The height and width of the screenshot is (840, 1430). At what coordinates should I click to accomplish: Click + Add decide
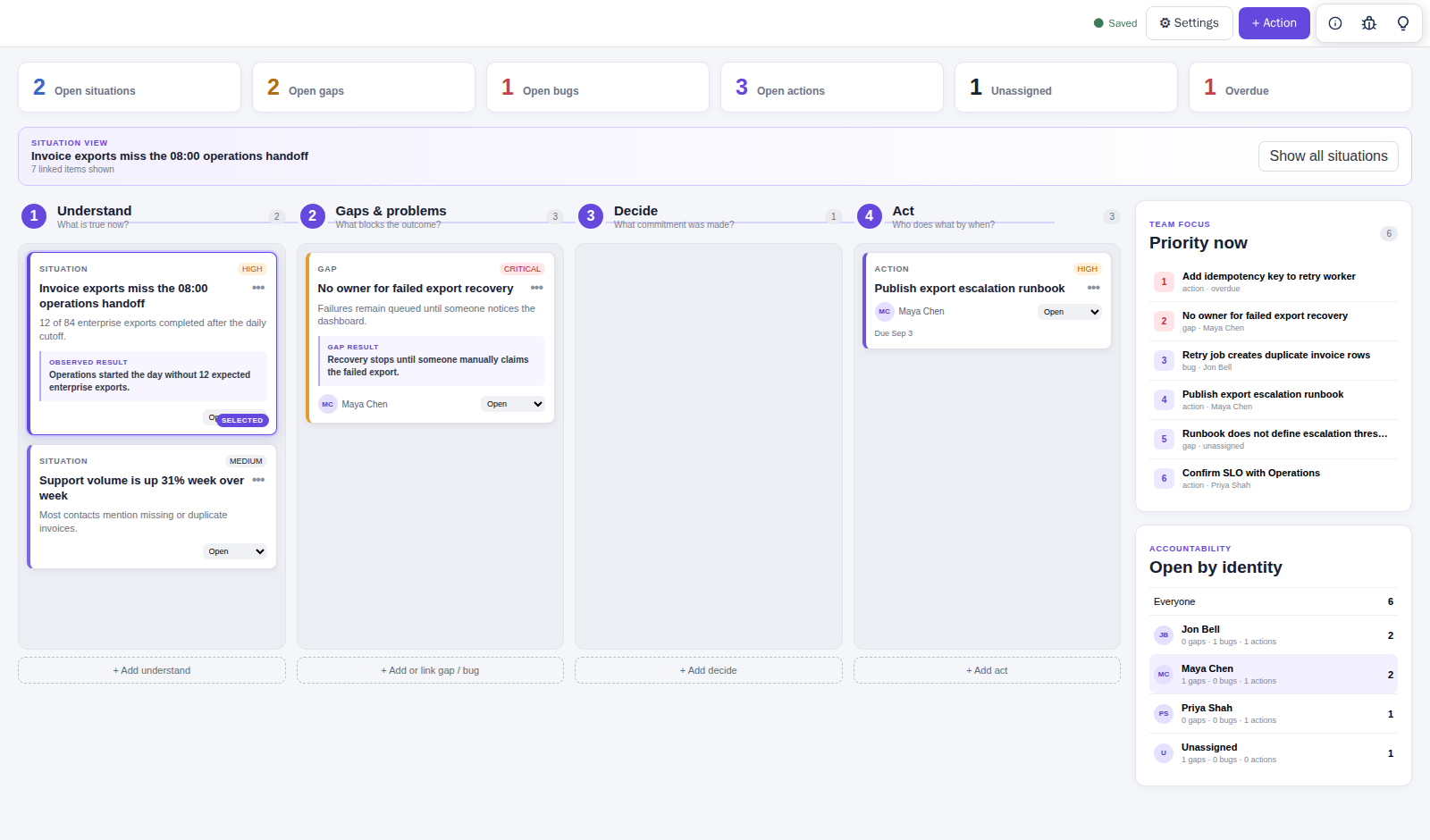click(709, 670)
